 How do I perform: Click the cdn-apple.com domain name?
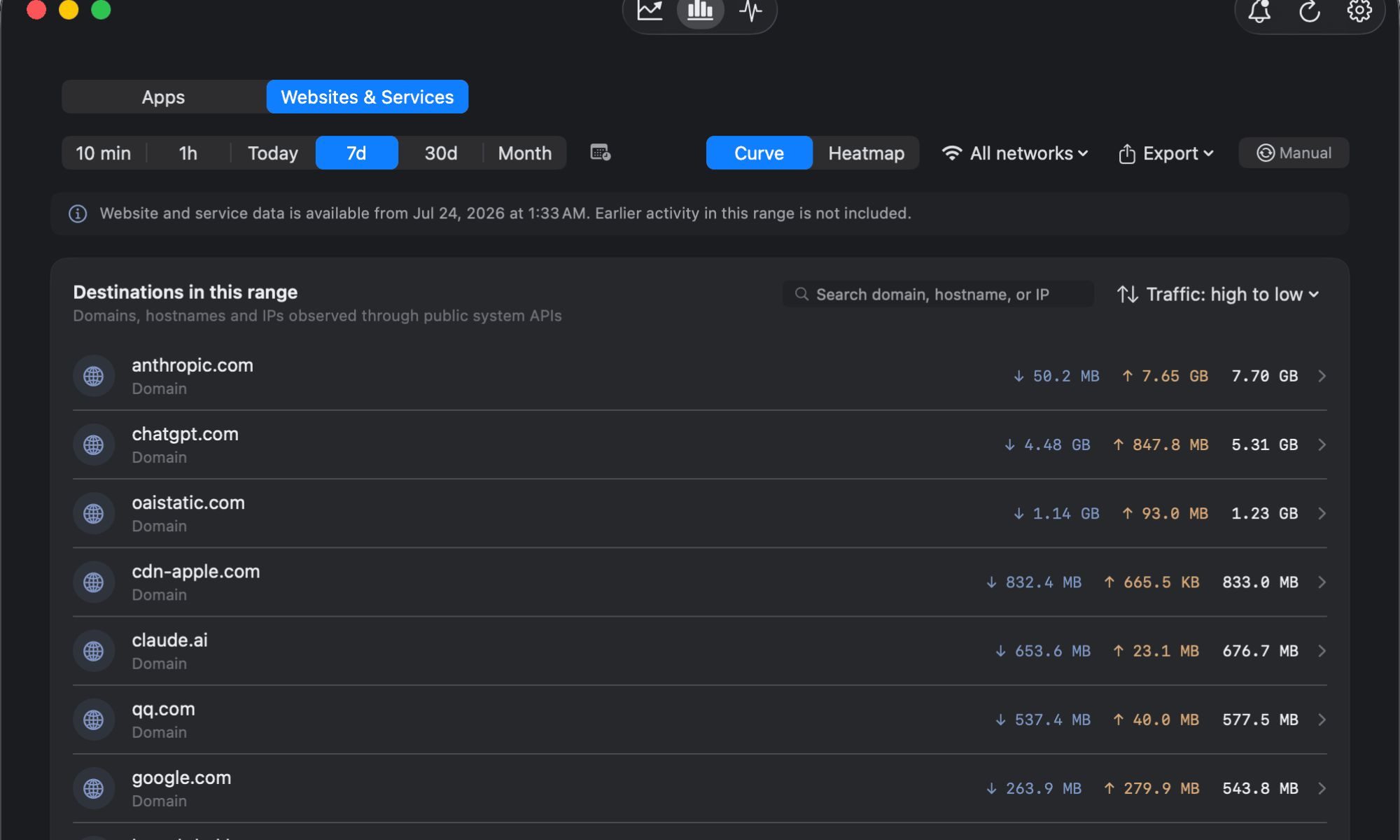coord(196,571)
